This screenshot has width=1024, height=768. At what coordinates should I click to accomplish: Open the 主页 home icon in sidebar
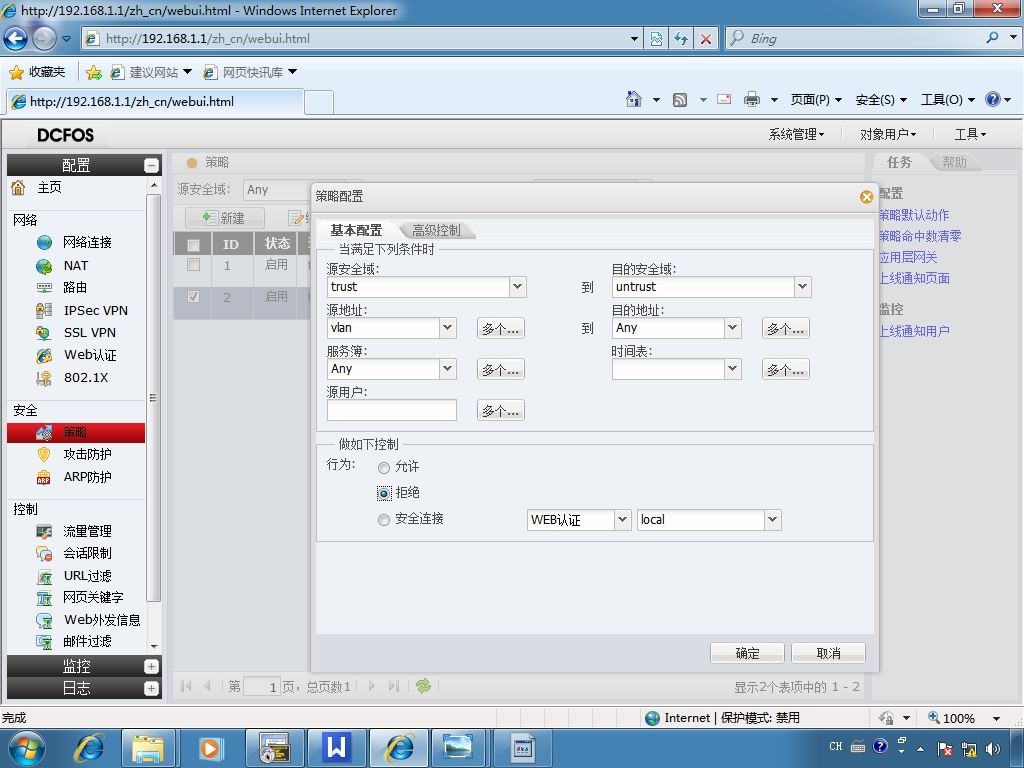tap(18, 187)
